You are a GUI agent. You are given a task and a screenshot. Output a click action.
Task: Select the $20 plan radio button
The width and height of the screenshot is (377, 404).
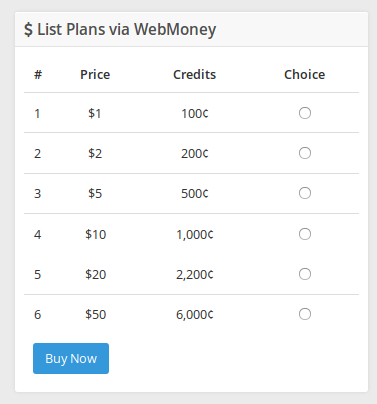point(305,274)
